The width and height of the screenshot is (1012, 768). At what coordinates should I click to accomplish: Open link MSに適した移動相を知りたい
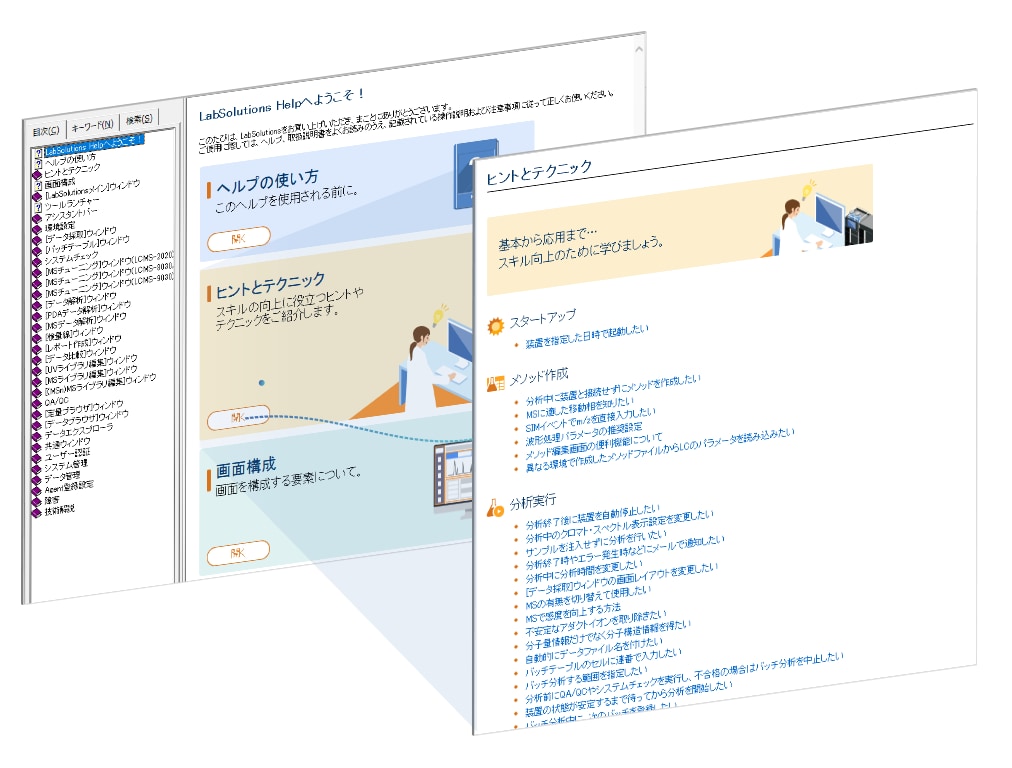click(x=580, y=409)
